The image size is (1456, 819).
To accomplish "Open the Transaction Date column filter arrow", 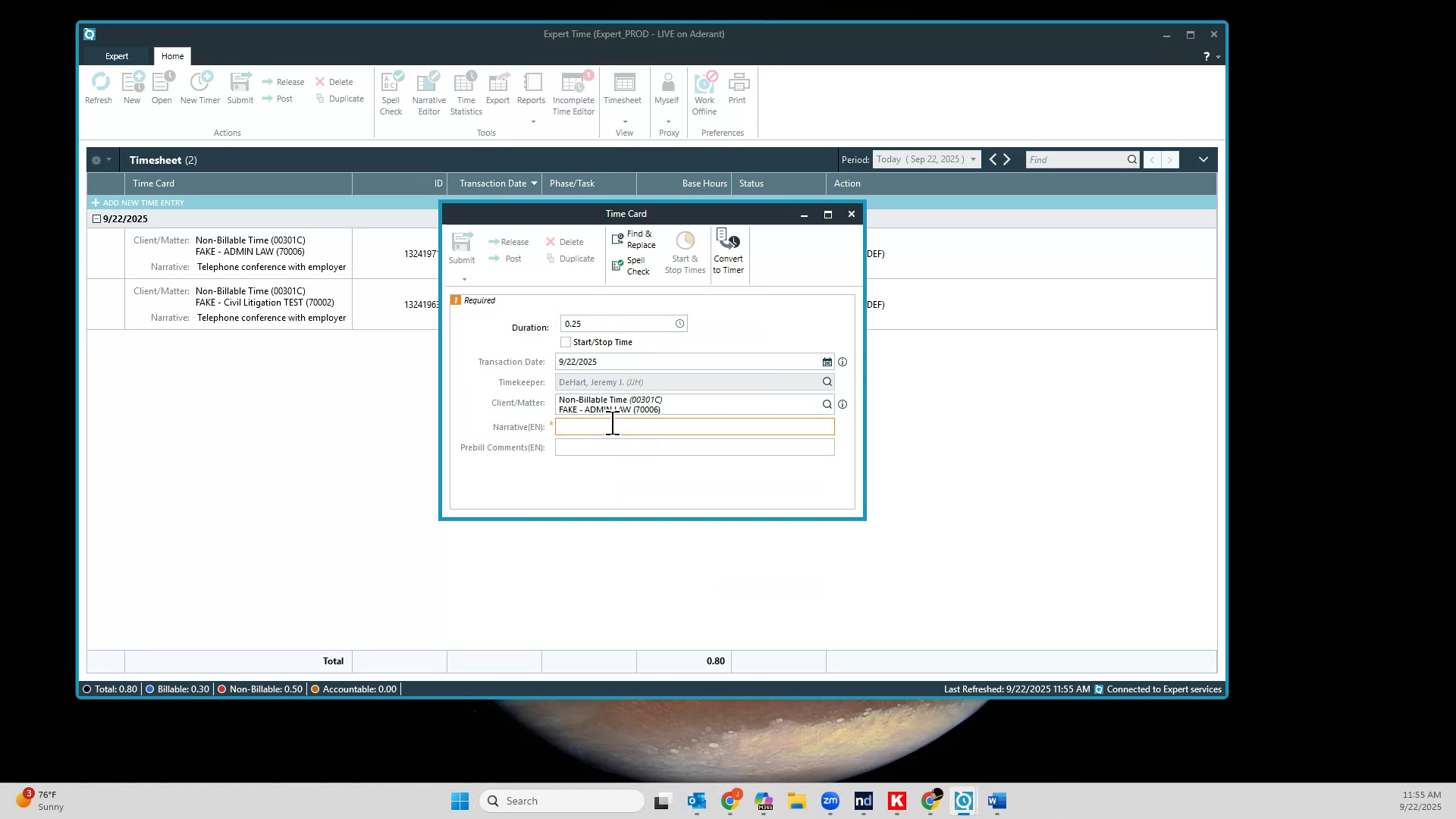I will coord(535,184).
